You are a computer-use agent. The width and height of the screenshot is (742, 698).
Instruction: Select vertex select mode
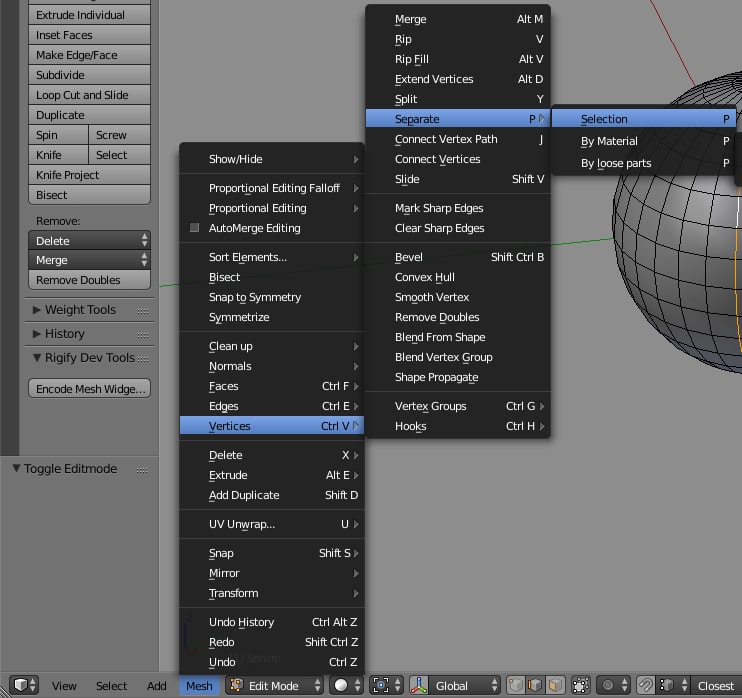[516, 685]
